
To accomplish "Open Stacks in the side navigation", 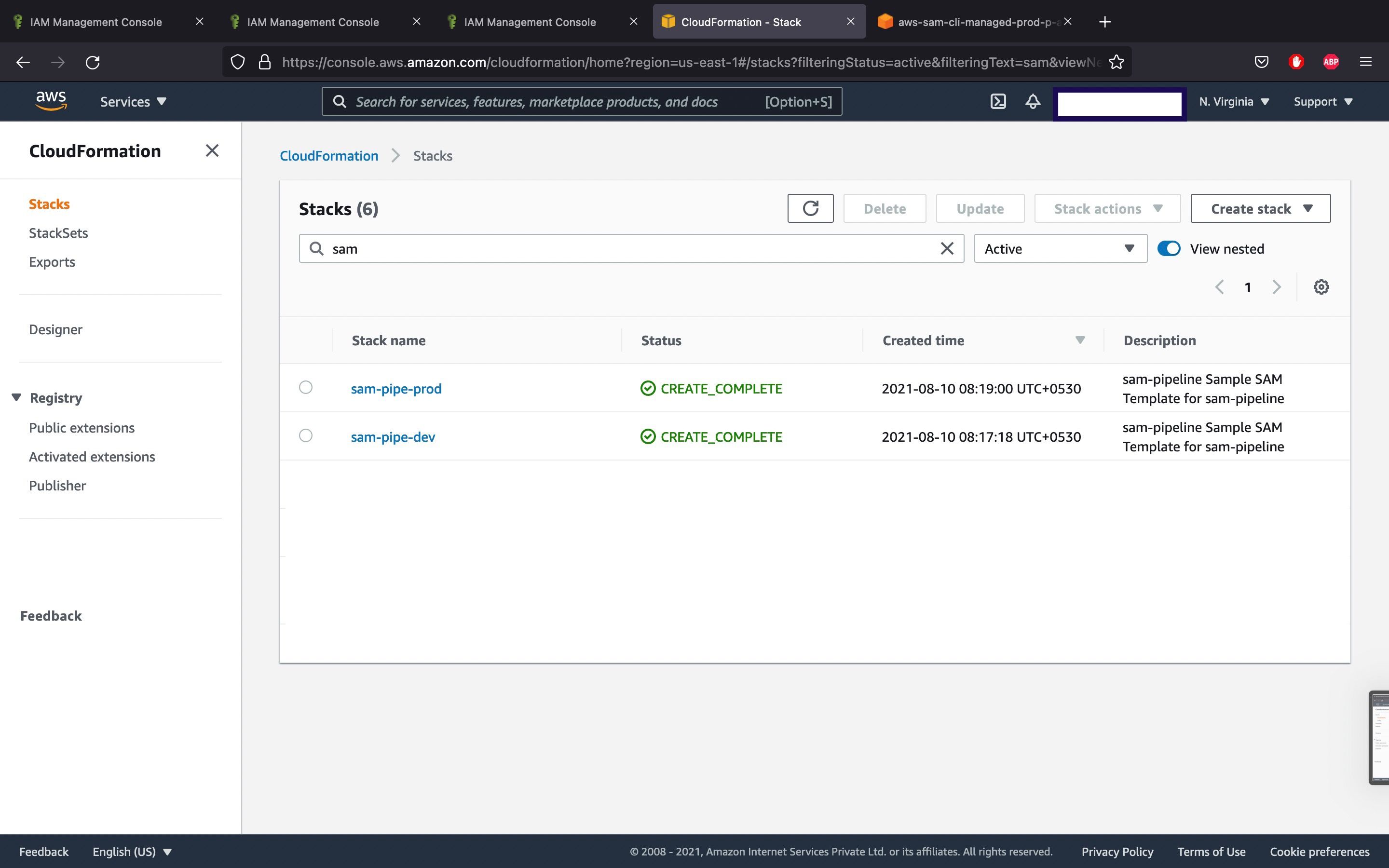I will pos(49,204).
